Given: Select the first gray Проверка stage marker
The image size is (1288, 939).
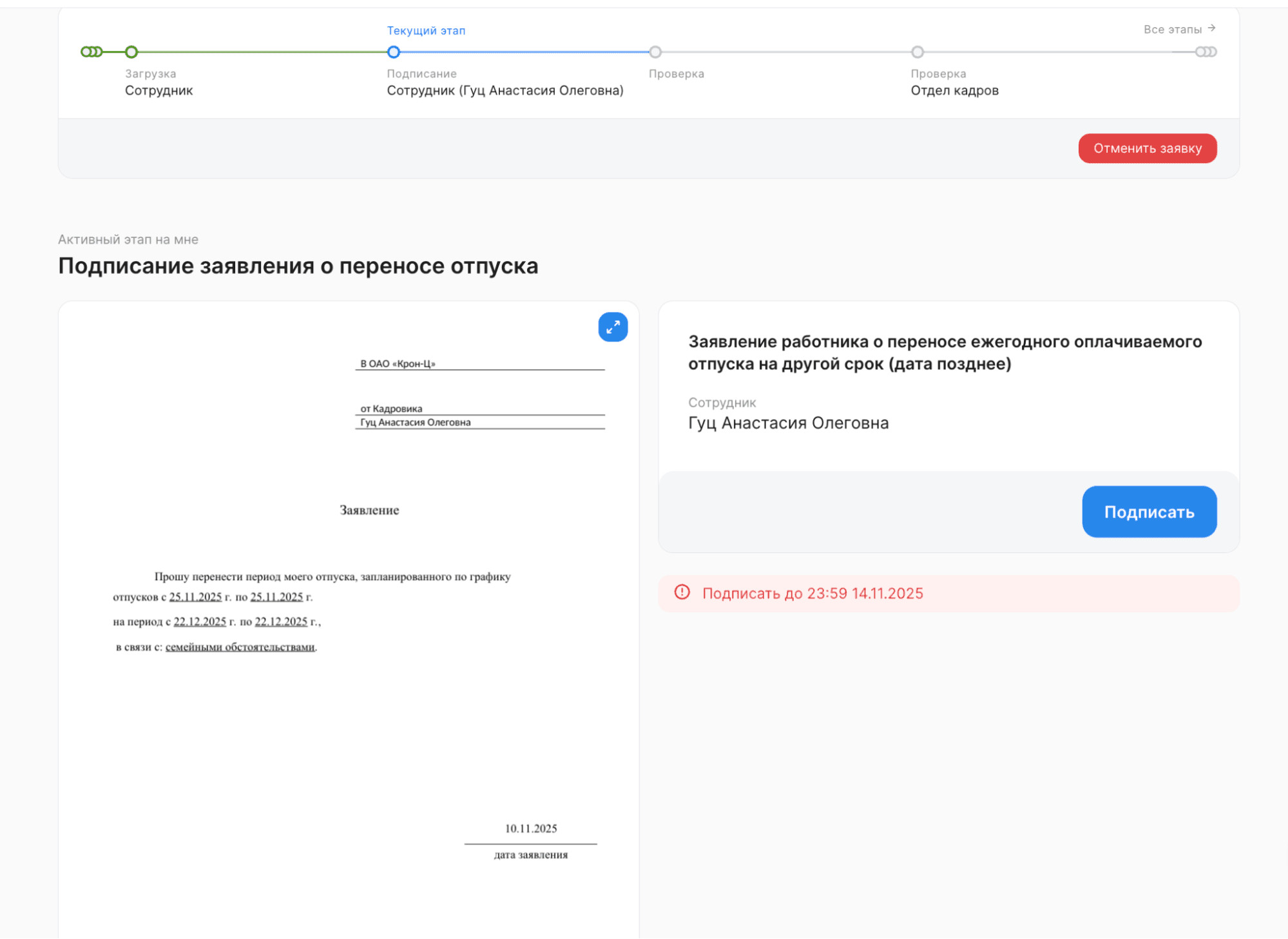Looking at the screenshot, I should tap(655, 52).
